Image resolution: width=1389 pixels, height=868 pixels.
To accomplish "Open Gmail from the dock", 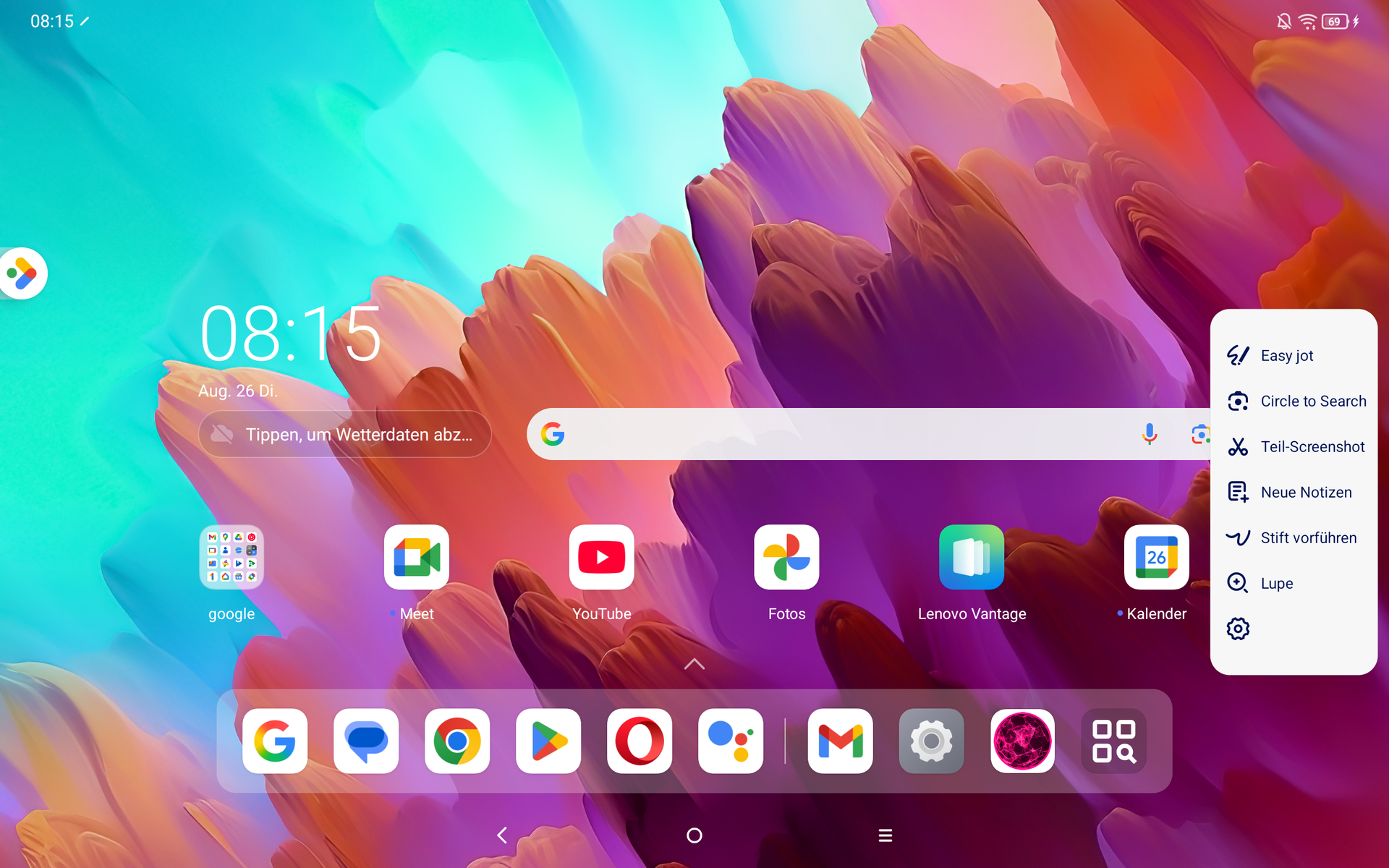I will tap(840, 741).
